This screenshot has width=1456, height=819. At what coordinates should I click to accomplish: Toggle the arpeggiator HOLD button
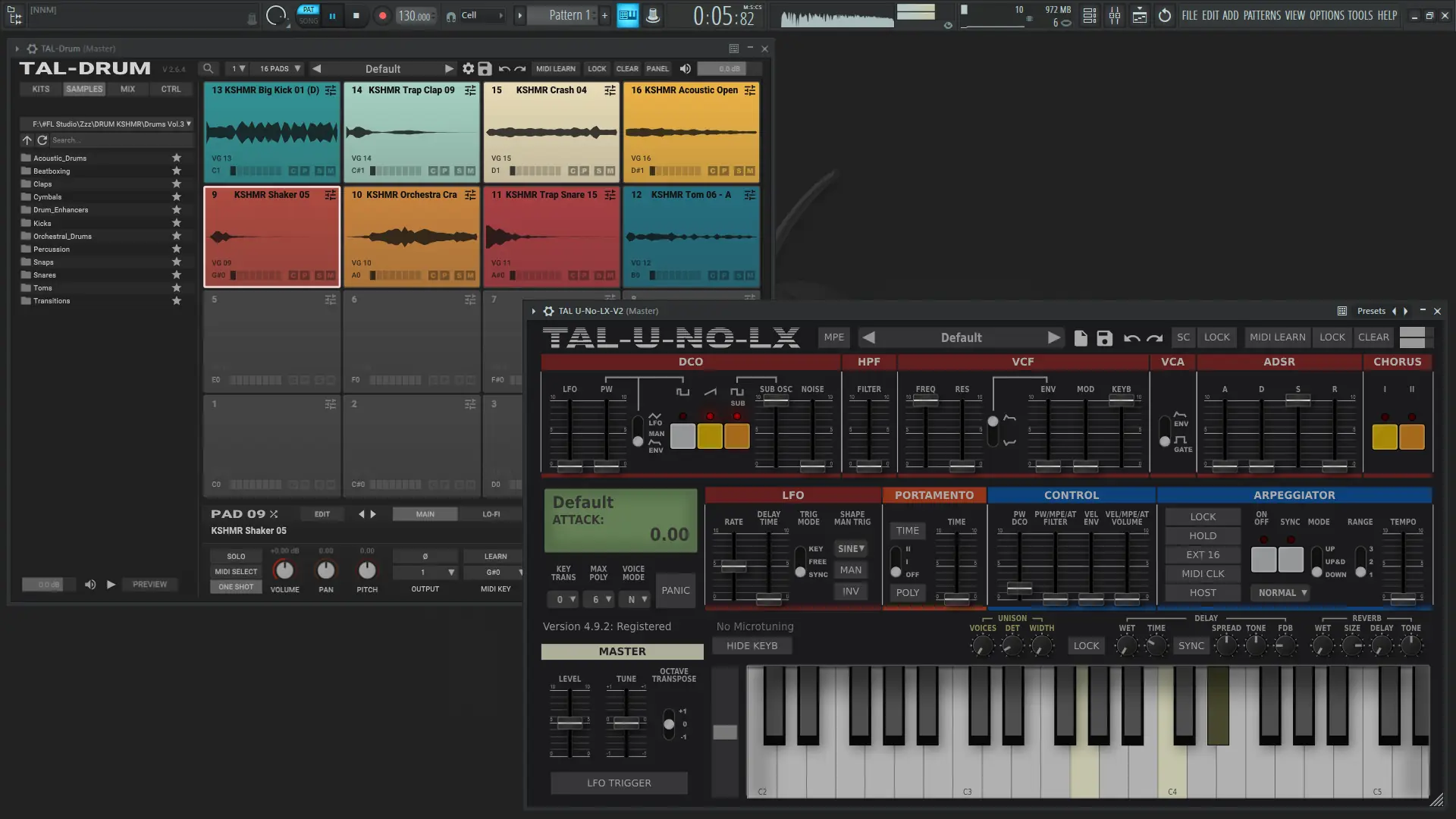tap(1202, 536)
